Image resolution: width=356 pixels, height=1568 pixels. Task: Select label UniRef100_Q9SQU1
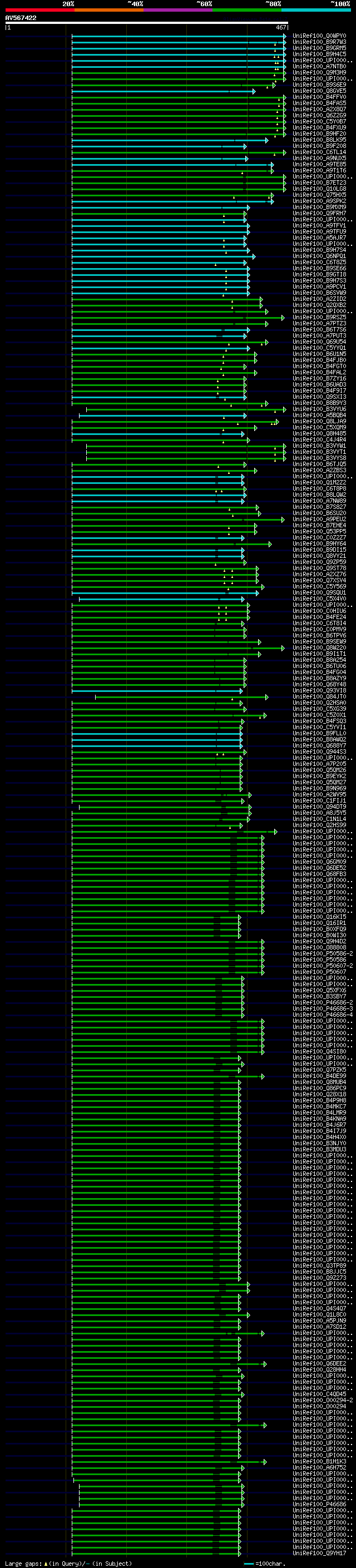point(319,592)
